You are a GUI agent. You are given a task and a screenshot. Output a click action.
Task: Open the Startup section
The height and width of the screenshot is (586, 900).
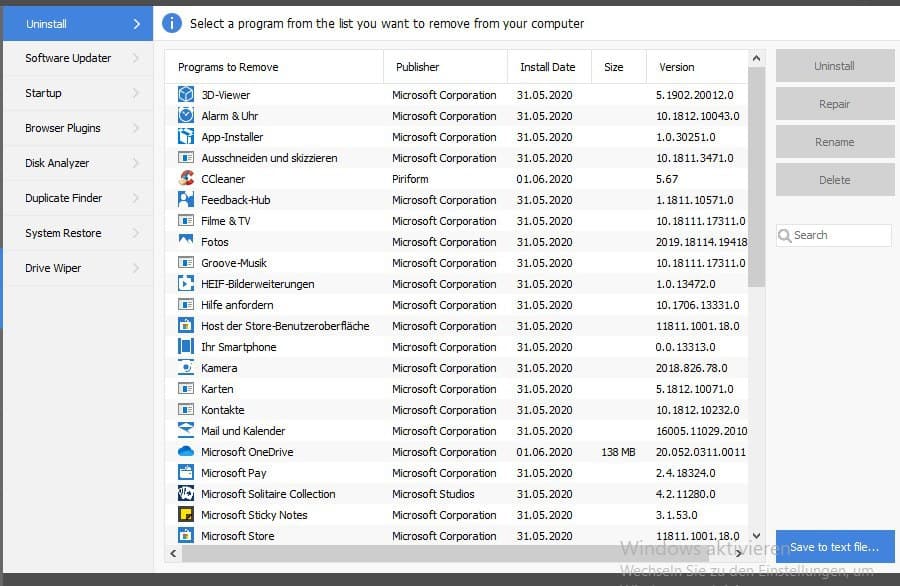click(43, 93)
